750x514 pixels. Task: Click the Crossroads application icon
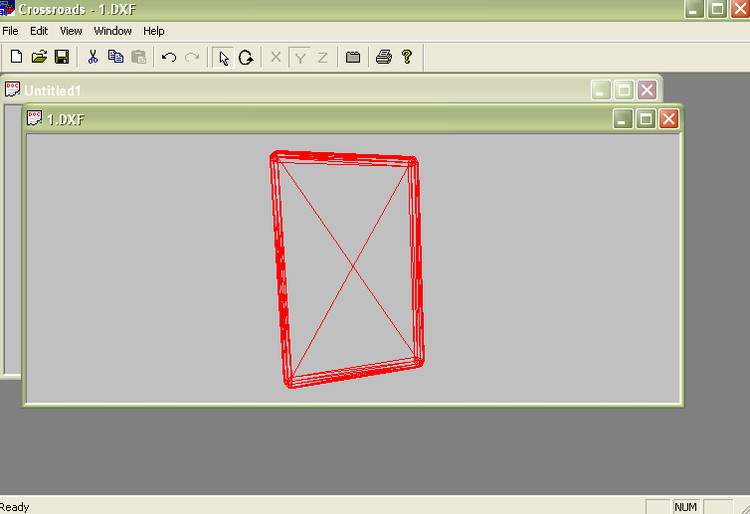coord(7,8)
